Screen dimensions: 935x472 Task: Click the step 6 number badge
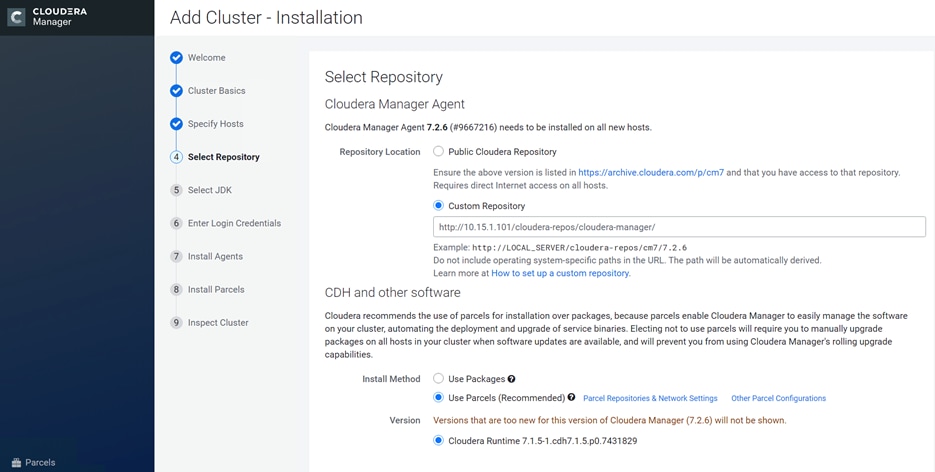click(x=176, y=223)
